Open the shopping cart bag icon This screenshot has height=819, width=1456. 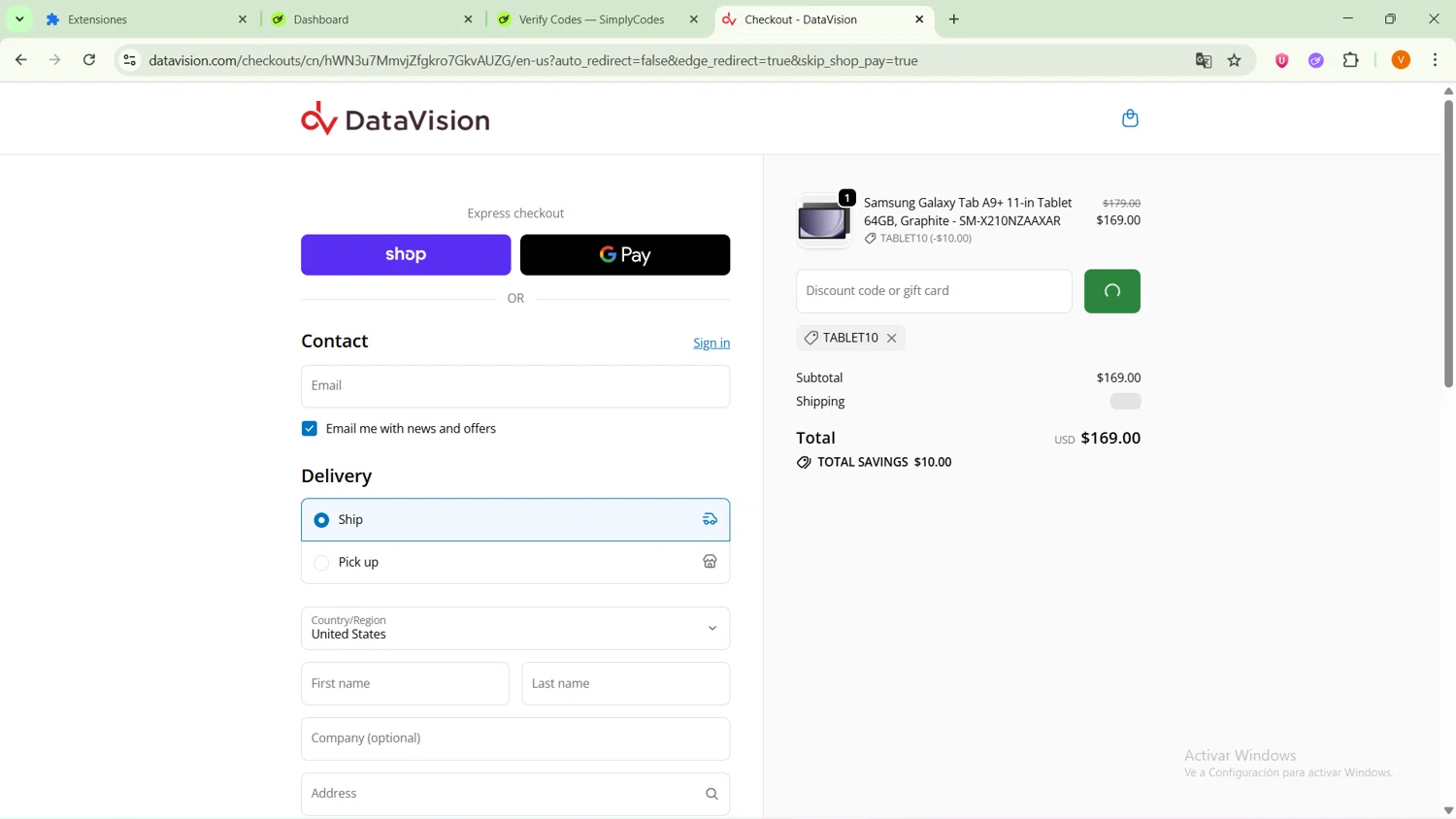tap(1130, 118)
